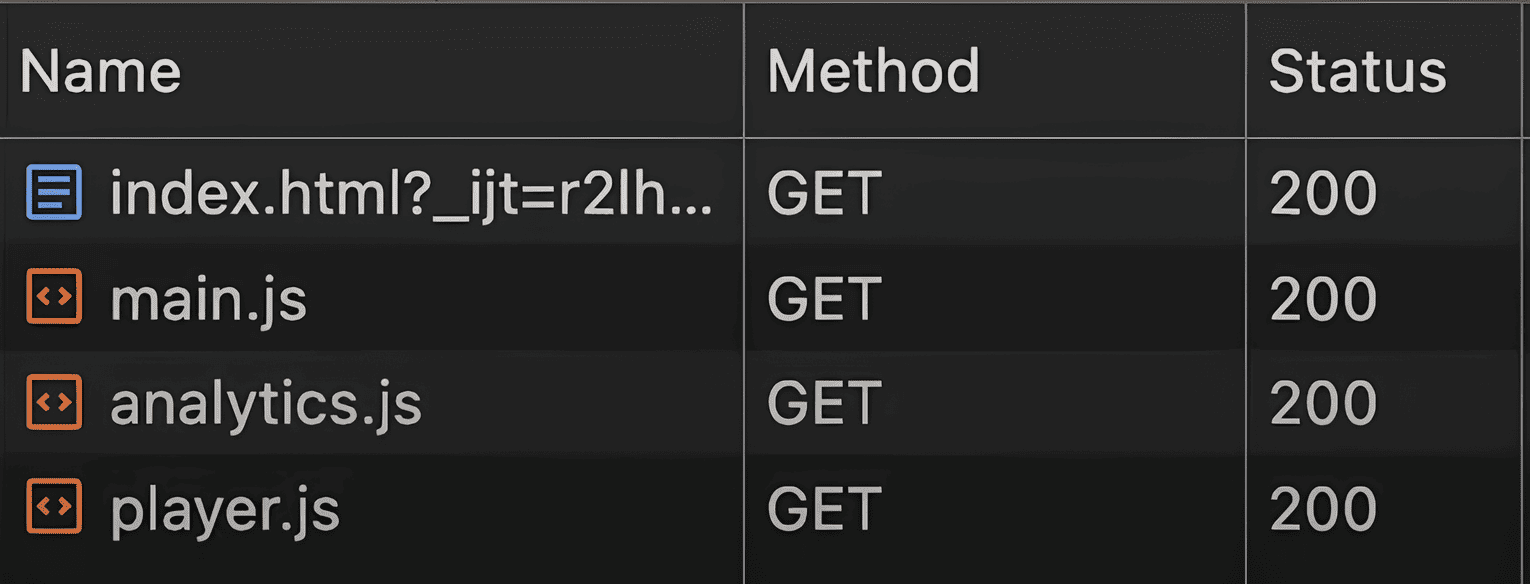Open the analytics.js request name
The height and width of the screenshot is (584, 1530).
pyautogui.click(x=266, y=403)
